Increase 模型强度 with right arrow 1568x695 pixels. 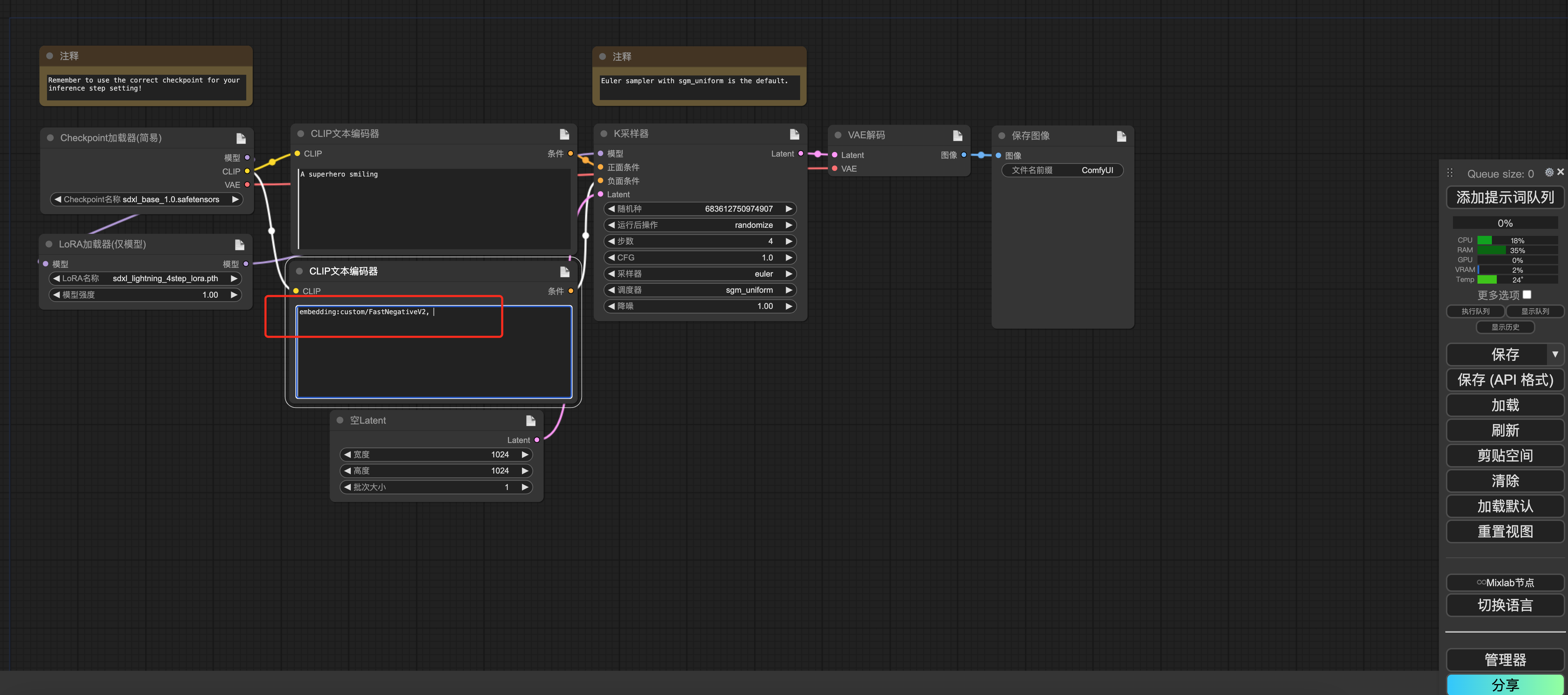(x=234, y=296)
